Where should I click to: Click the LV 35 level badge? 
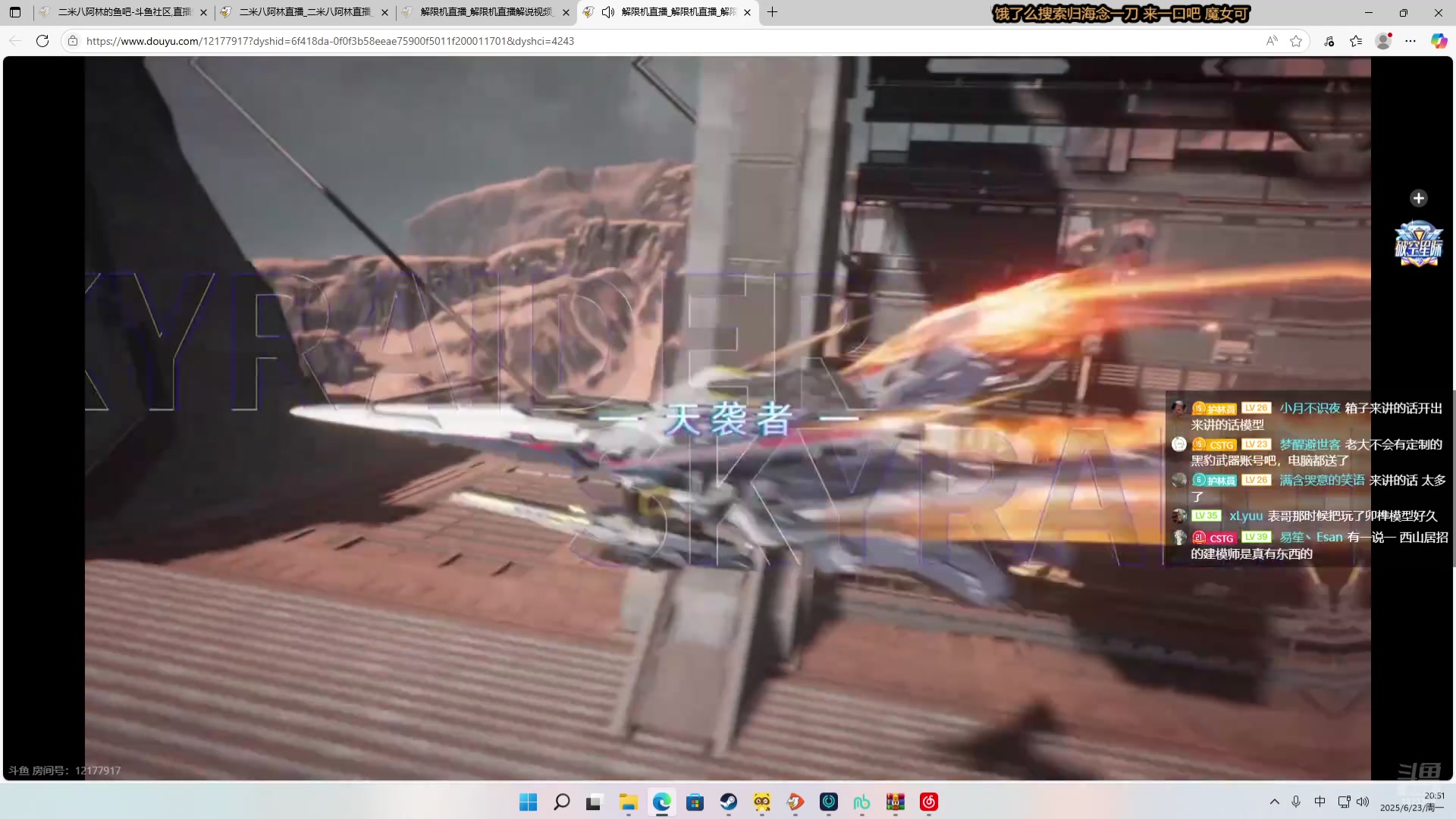(x=1206, y=516)
